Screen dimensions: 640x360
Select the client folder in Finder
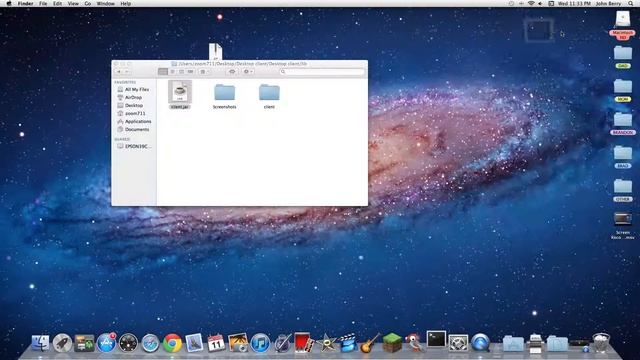point(269,96)
